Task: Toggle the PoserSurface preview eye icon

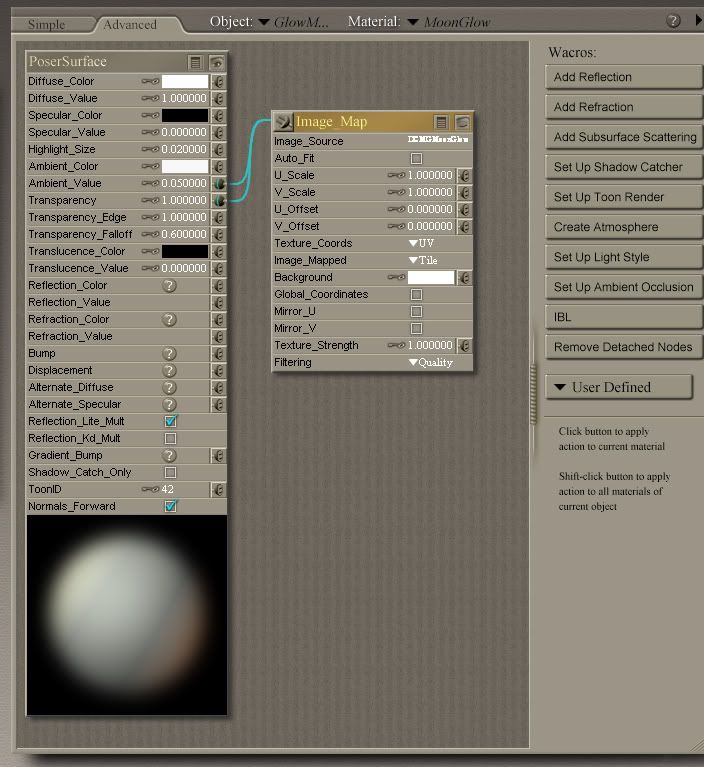Action: [216, 62]
